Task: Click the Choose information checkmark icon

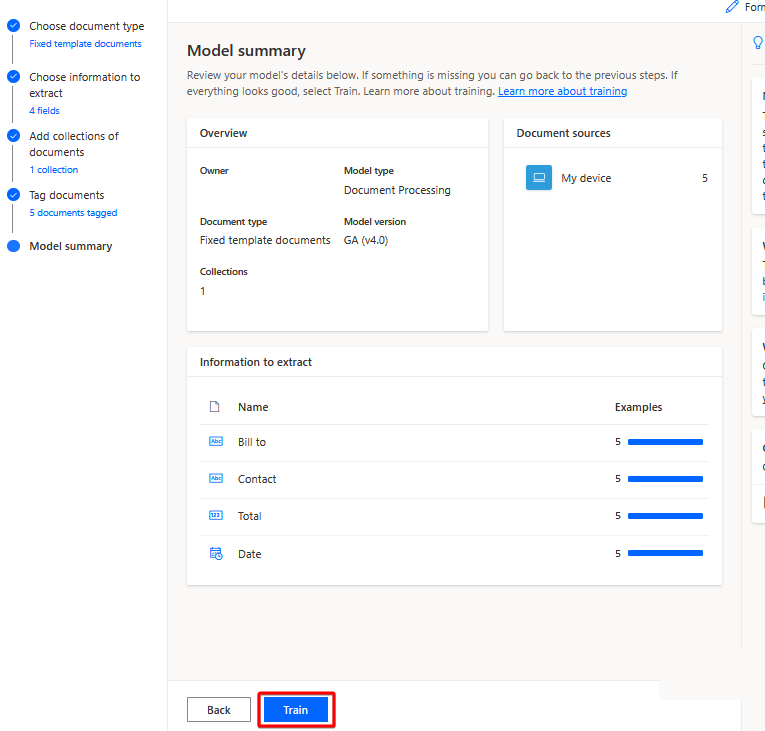Action: click(14, 77)
